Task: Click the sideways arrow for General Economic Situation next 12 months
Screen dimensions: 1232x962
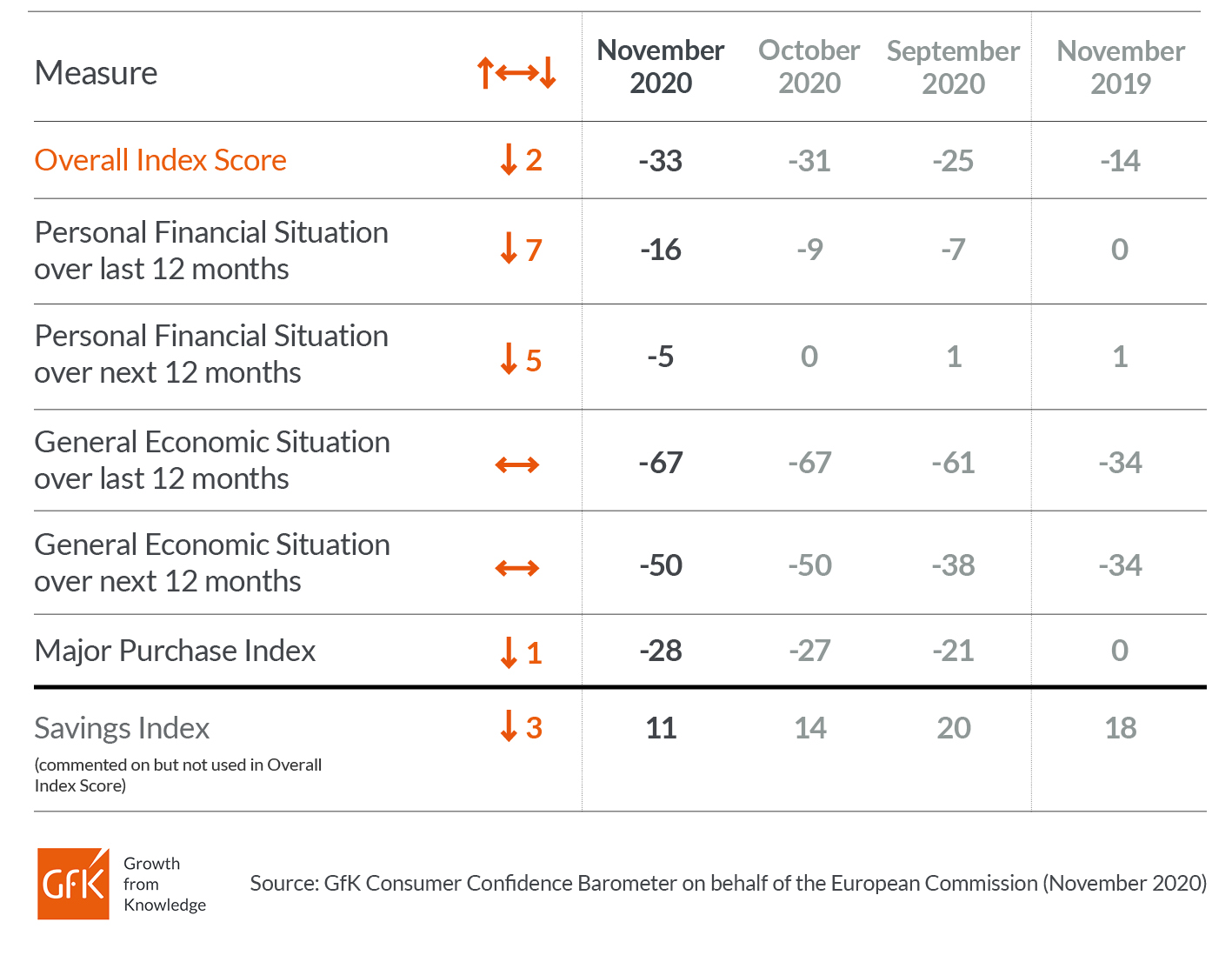Action: tap(517, 569)
